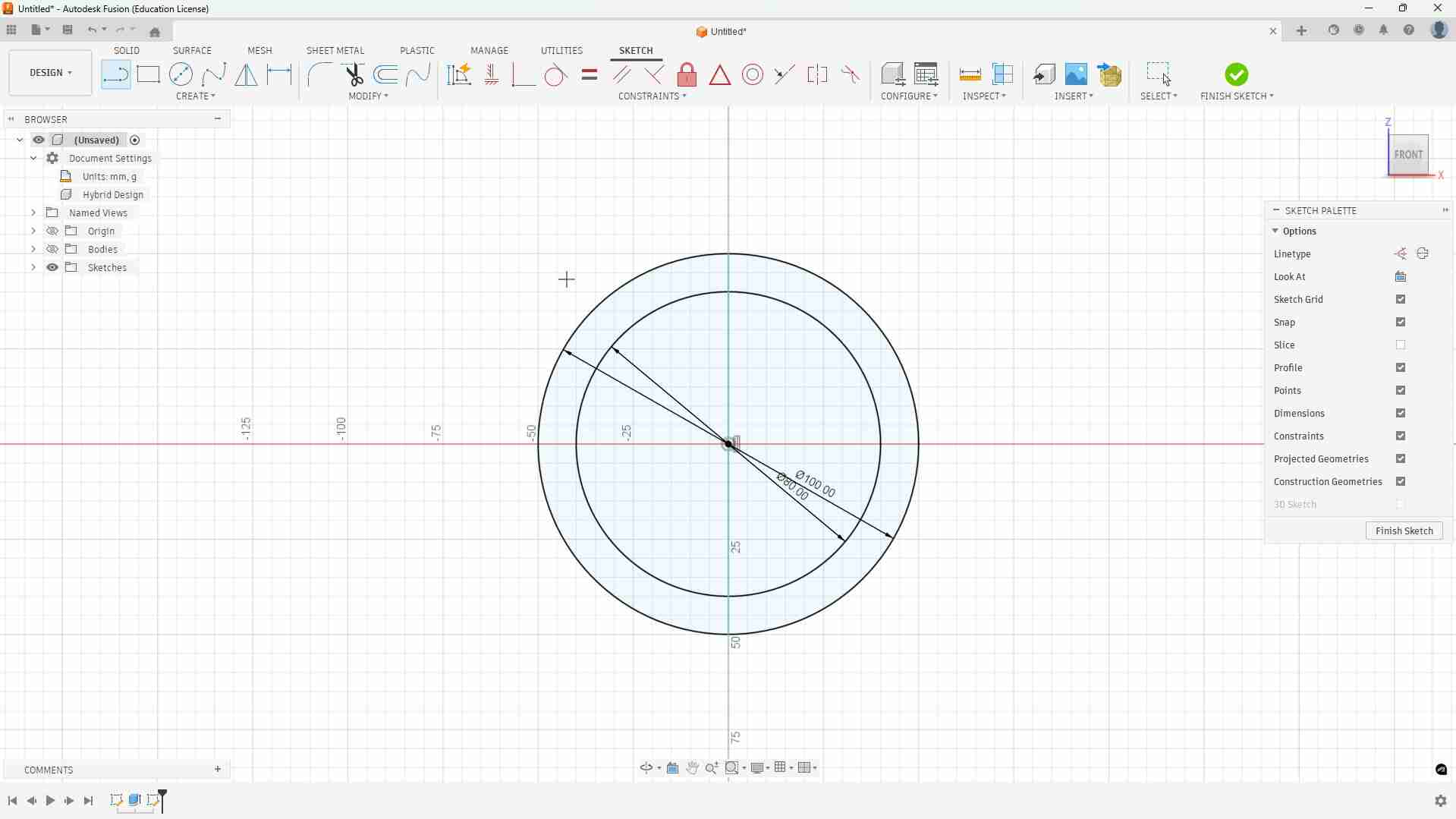The height and width of the screenshot is (819, 1456).
Task: Select the window selection tool icon
Action: (x=1159, y=74)
